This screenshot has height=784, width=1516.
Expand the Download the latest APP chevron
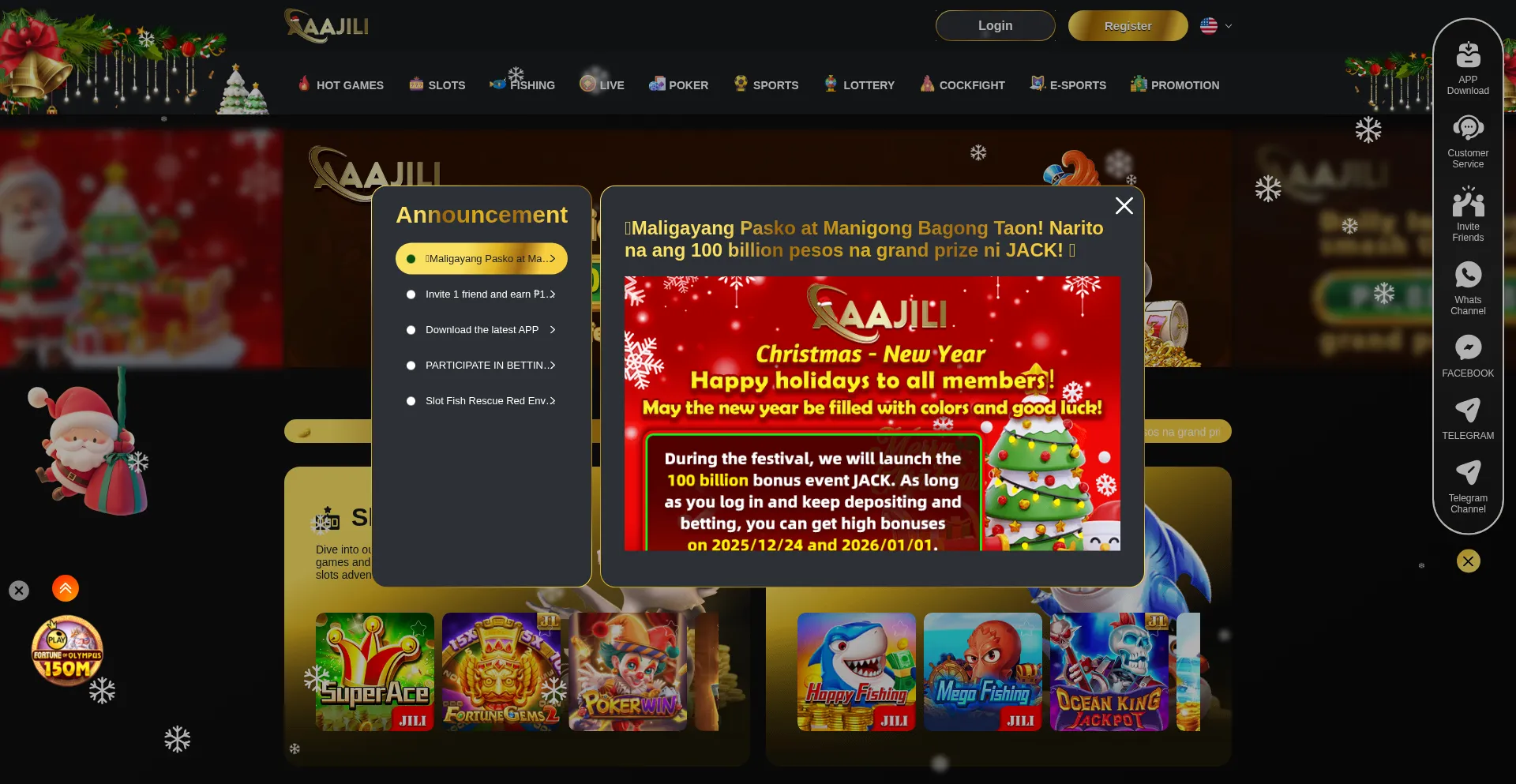(x=553, y=330)
